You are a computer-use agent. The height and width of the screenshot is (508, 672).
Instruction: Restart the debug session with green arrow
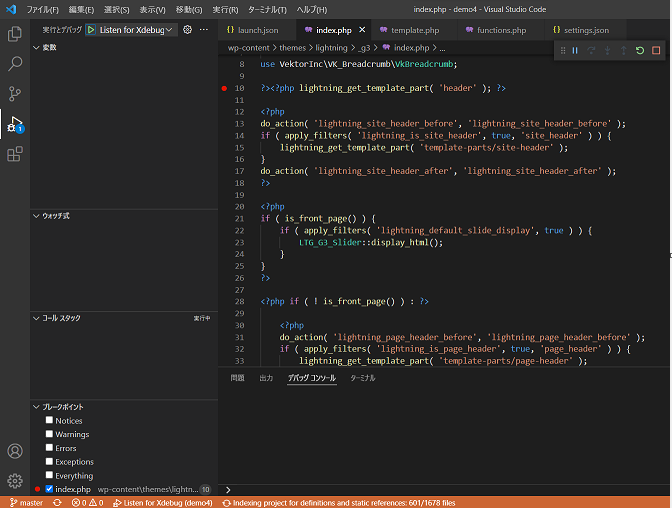point(640,50)
